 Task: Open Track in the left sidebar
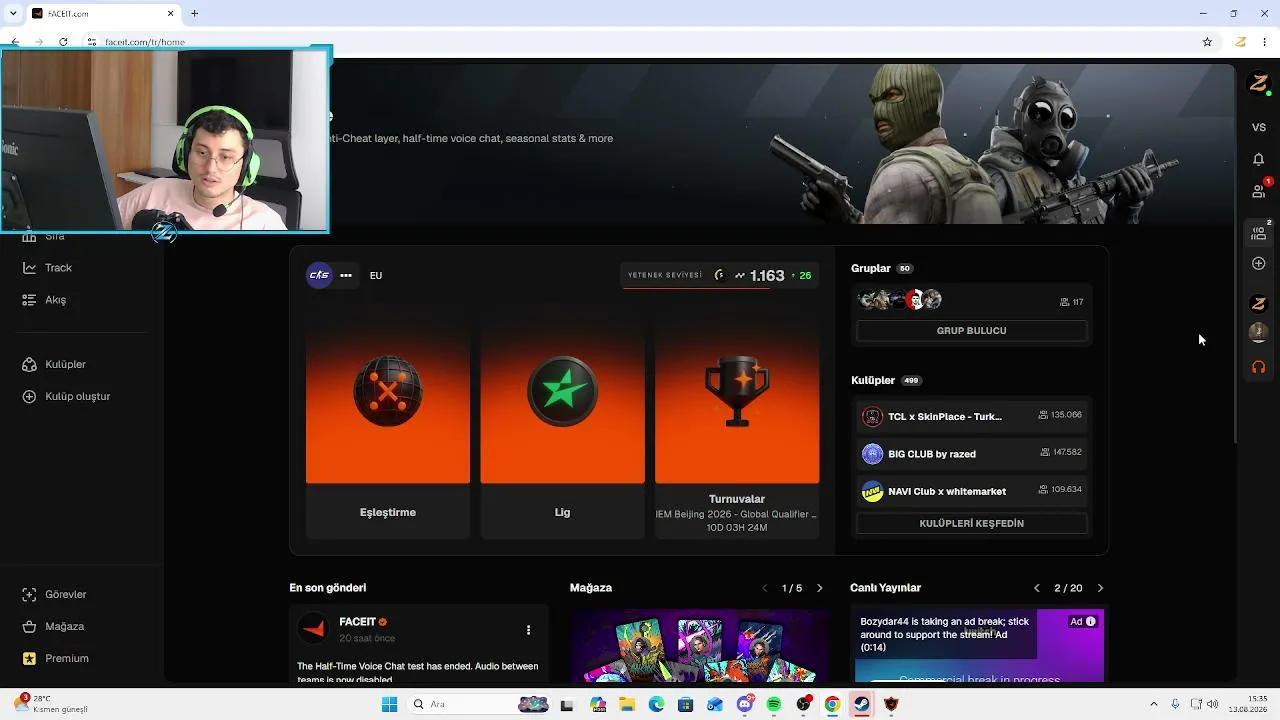(47, 268)
